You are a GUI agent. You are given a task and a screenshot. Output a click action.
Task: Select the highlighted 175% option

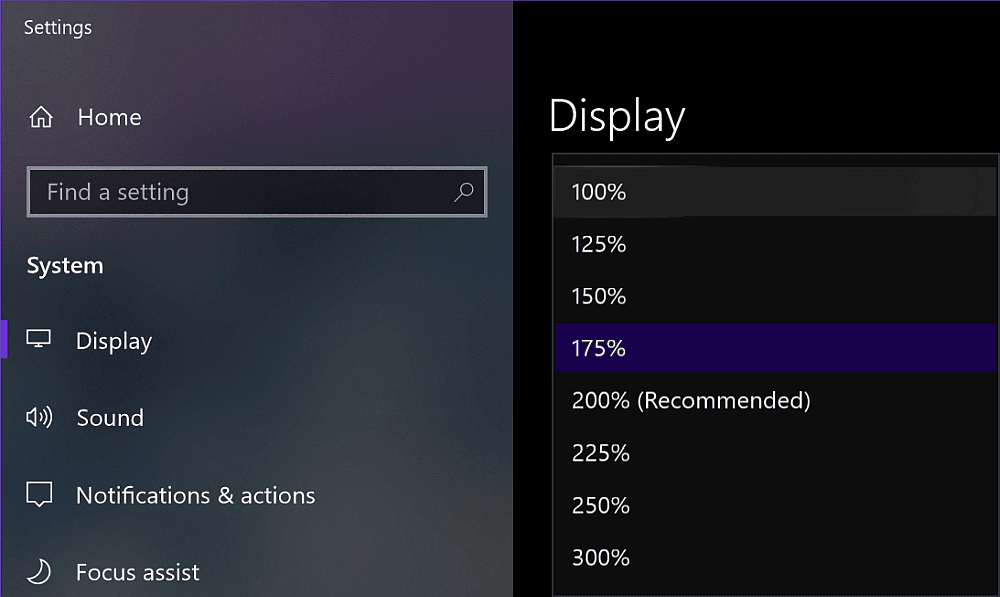click(774, 348)
